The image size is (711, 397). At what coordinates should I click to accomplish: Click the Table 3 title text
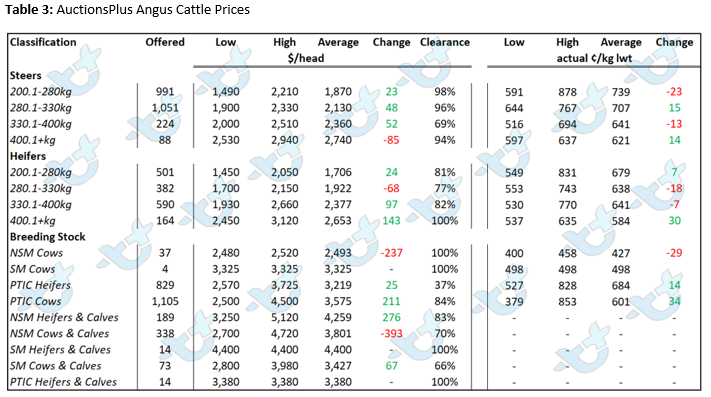coord(127,10)
